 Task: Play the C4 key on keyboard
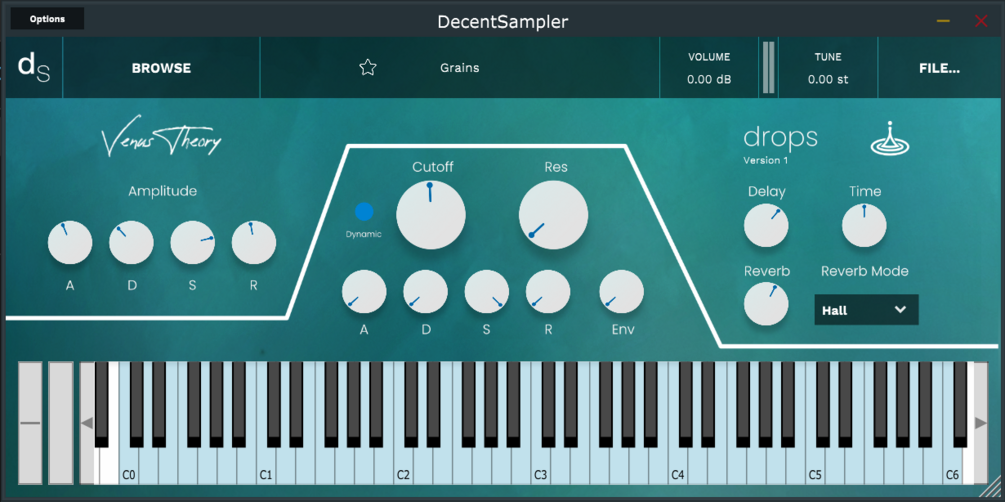(x=677, y=466)
